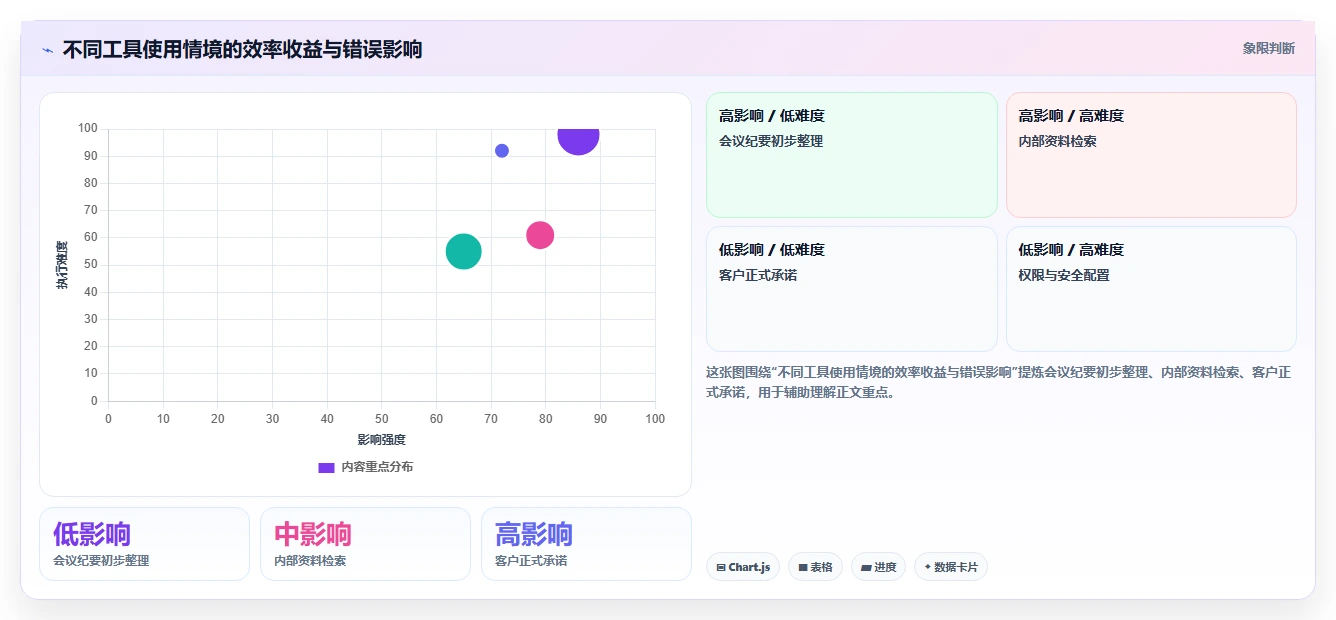1336x620 pixels.
Task: Click the 内容重点分布 legend text
Action: 377,467
